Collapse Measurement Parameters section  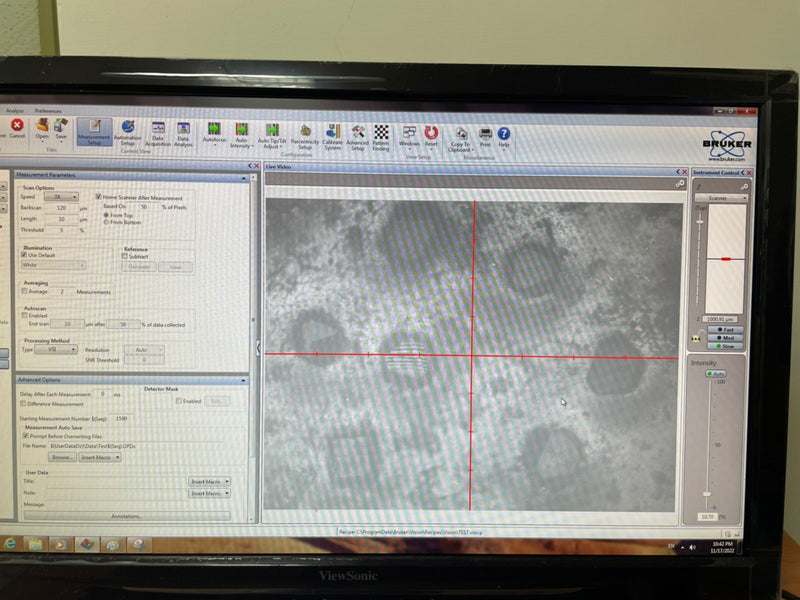point(243,178)
